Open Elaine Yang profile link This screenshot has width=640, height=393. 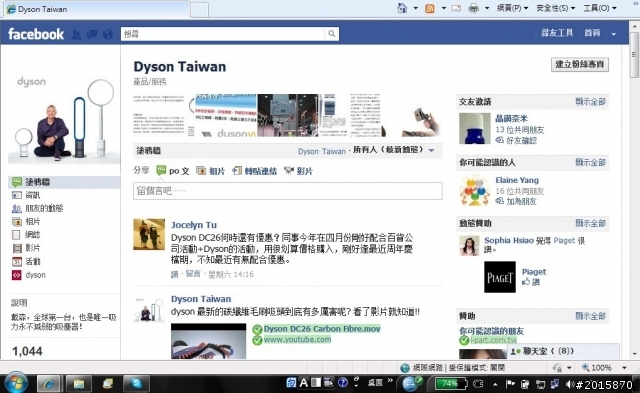pyautogui.click(x=517, y=180)
